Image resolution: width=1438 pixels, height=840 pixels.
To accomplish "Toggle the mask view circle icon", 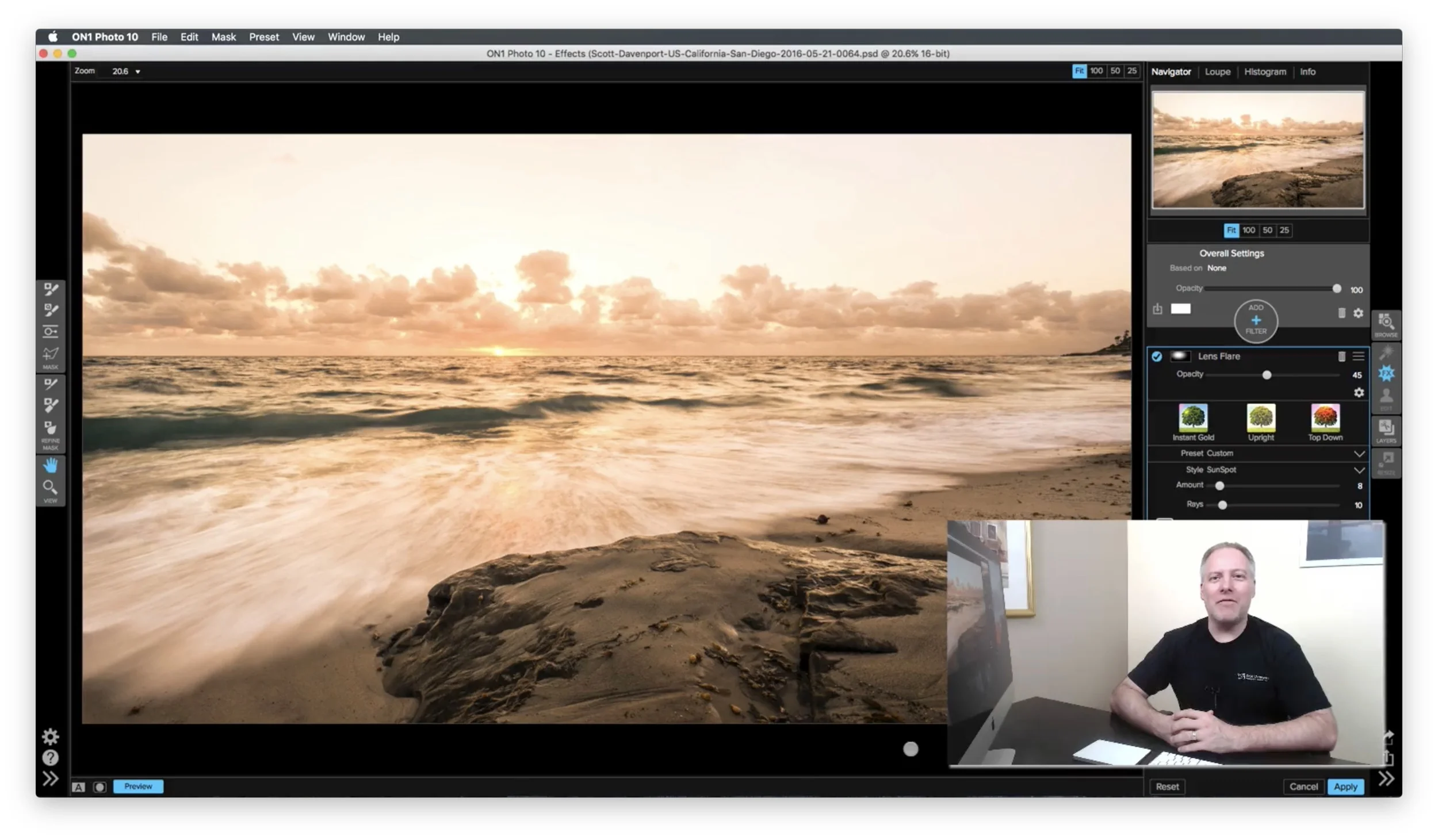I will (100, 787).
